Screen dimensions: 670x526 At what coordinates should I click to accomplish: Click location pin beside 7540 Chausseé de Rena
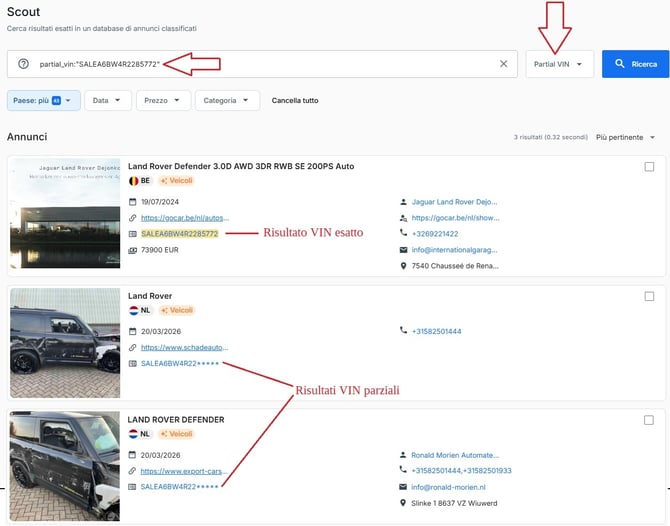(403, 266)
